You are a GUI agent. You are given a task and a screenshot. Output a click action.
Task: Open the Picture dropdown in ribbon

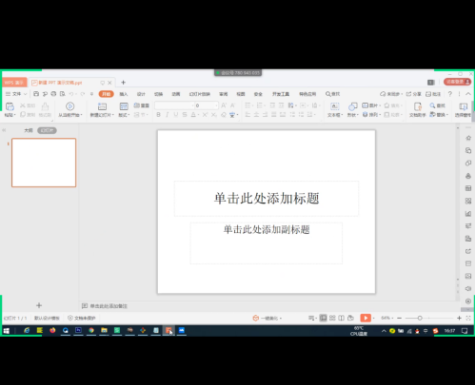371,105
